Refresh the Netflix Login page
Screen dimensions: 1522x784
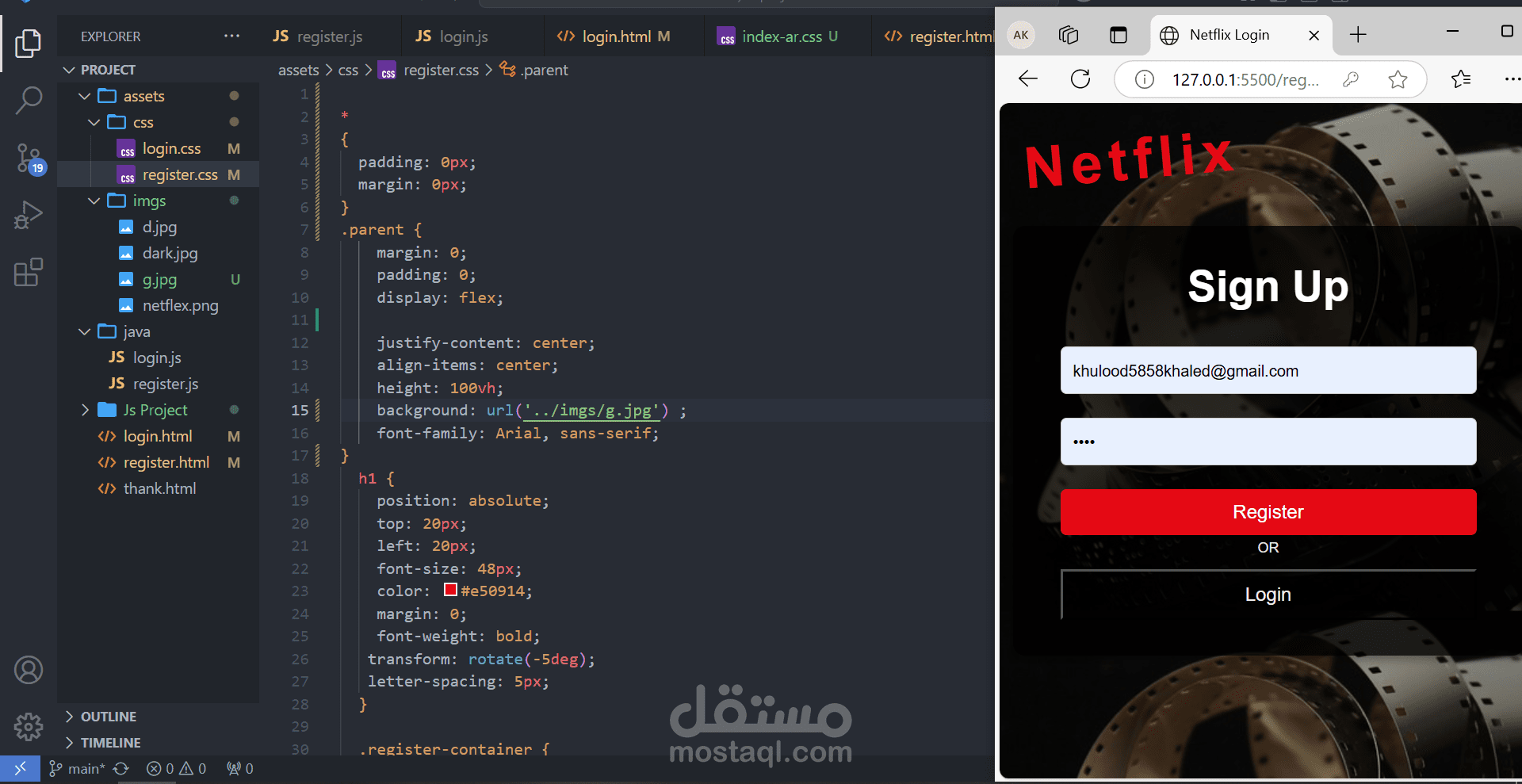[x=1080, y=78]
